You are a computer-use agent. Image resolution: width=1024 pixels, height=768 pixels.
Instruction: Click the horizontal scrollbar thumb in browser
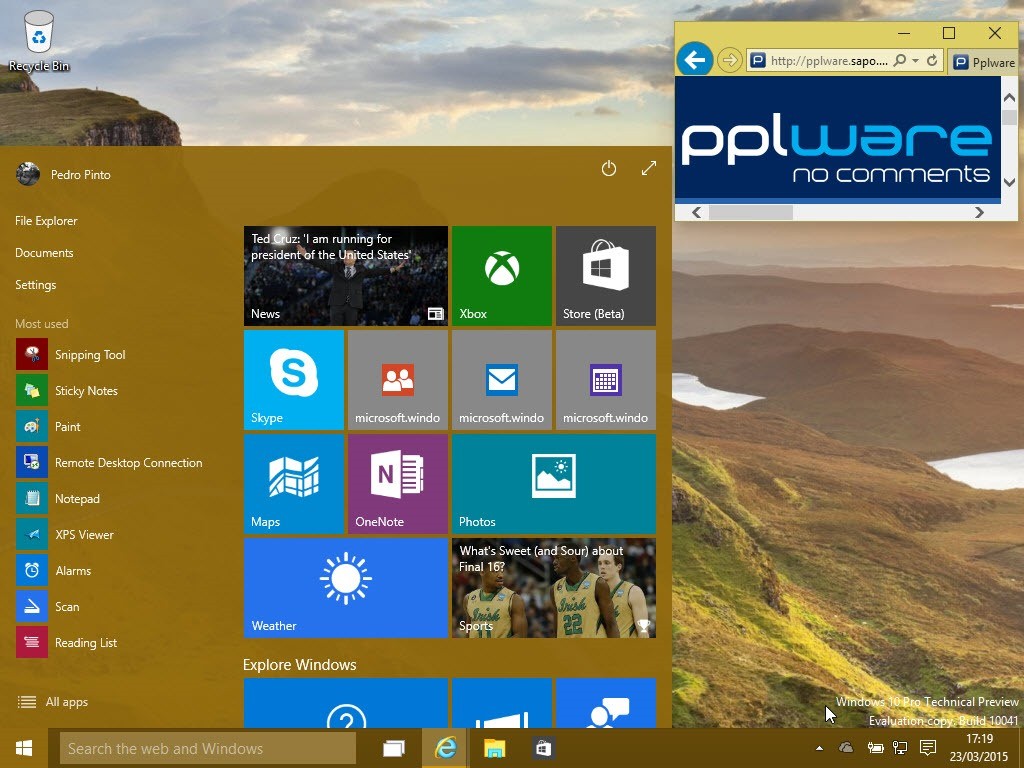tap(750, 212)
